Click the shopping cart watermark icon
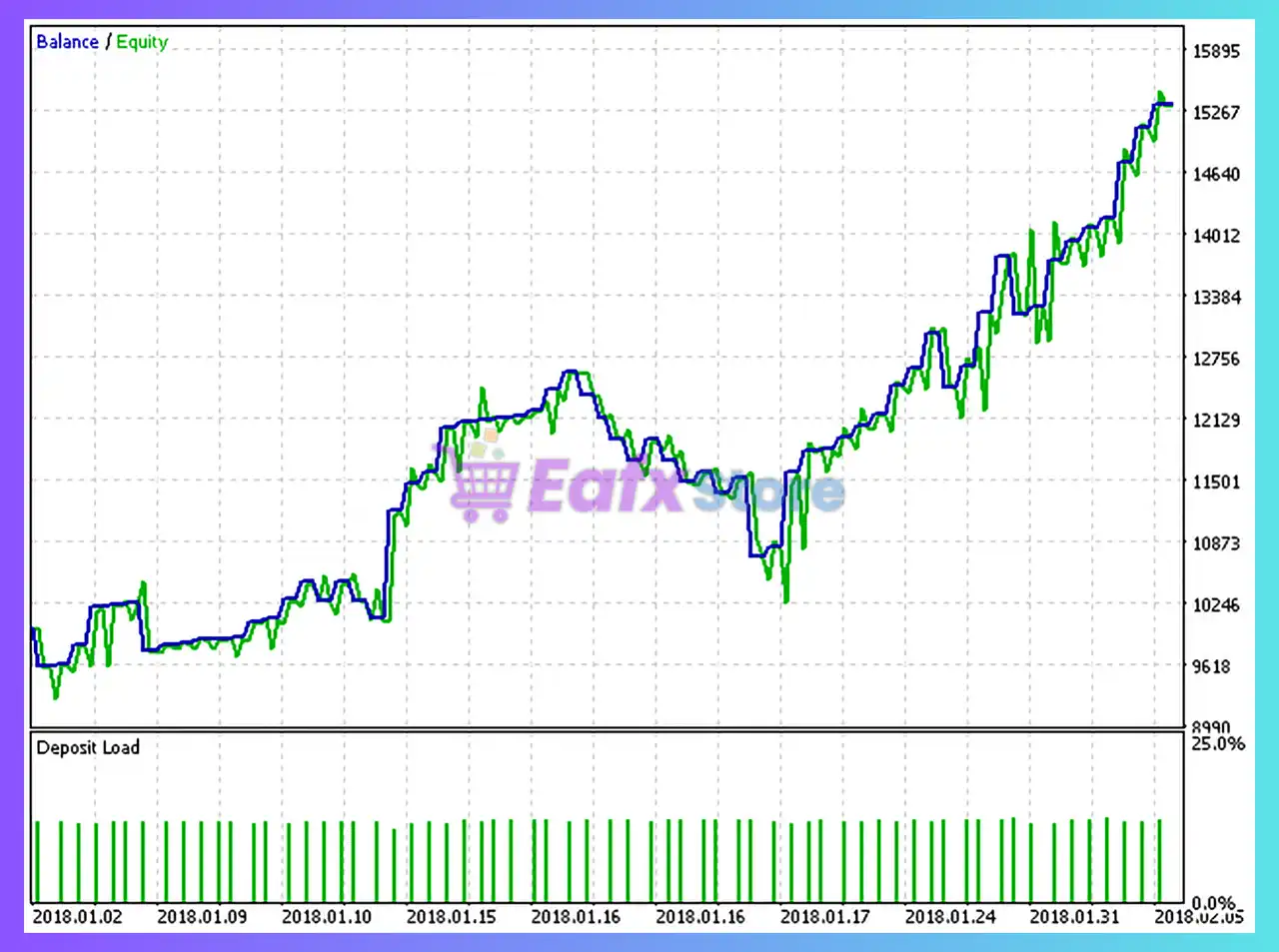This screenshot has height=952, width=1279. [483, 483]
